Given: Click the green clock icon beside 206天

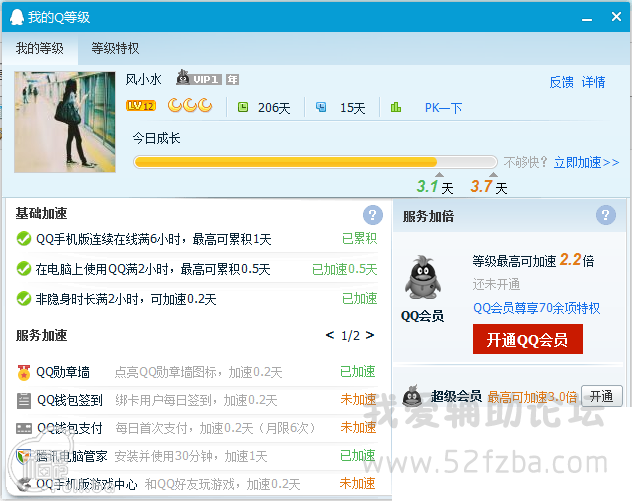Looking at the screenshot, I should pos(243,107).
